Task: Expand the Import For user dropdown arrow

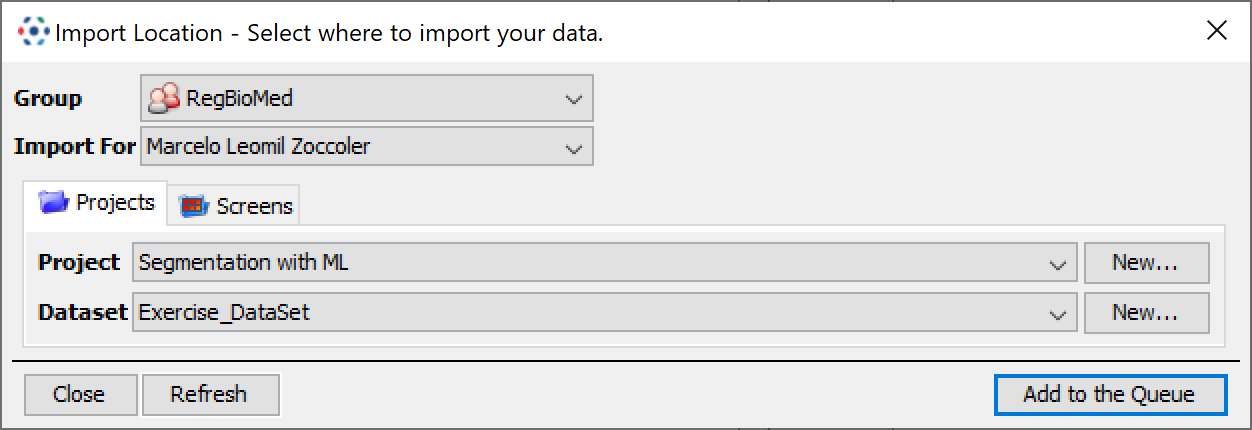Action: tap(573, 148)
